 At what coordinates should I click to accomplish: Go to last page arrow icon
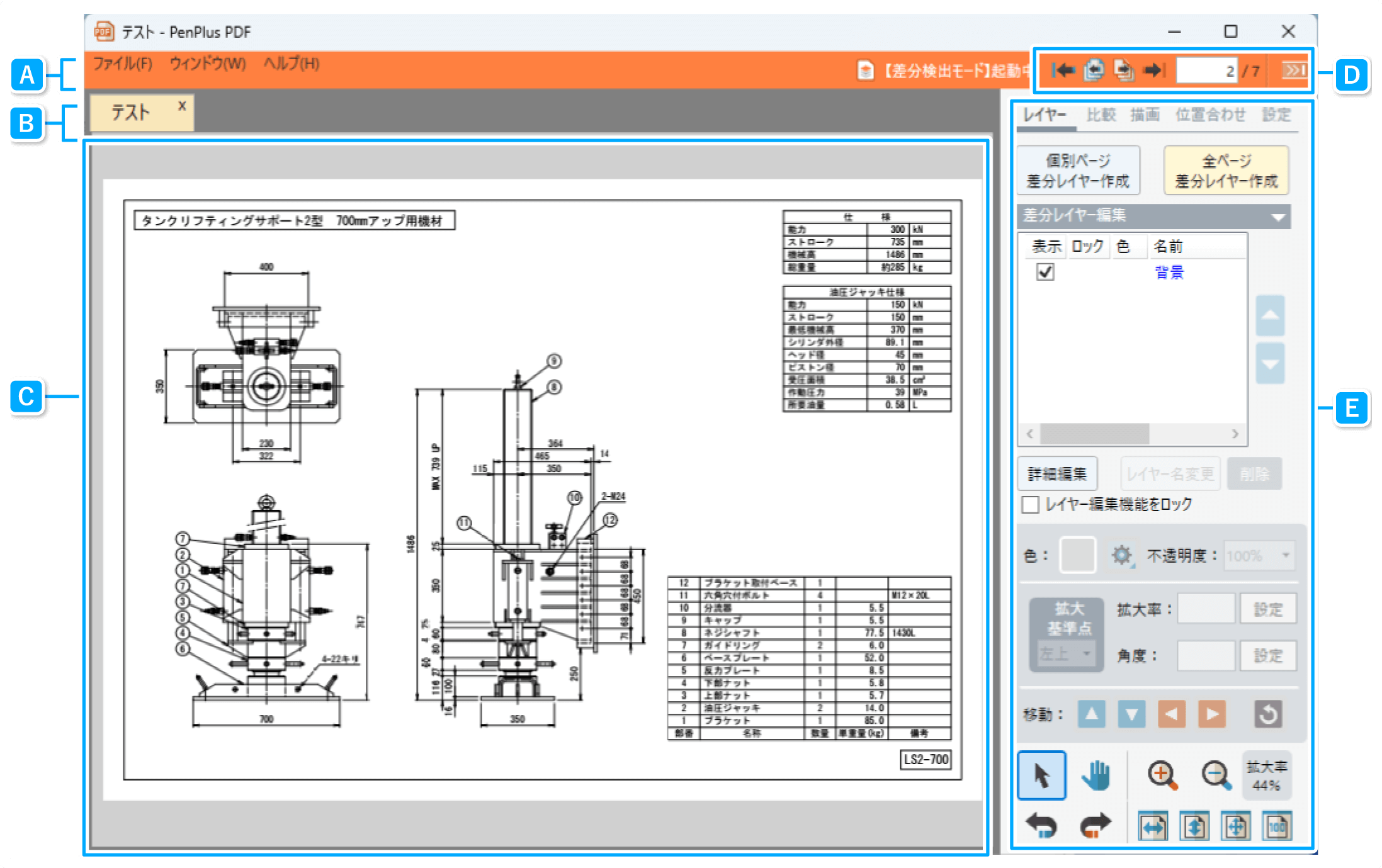point(1155,70)
